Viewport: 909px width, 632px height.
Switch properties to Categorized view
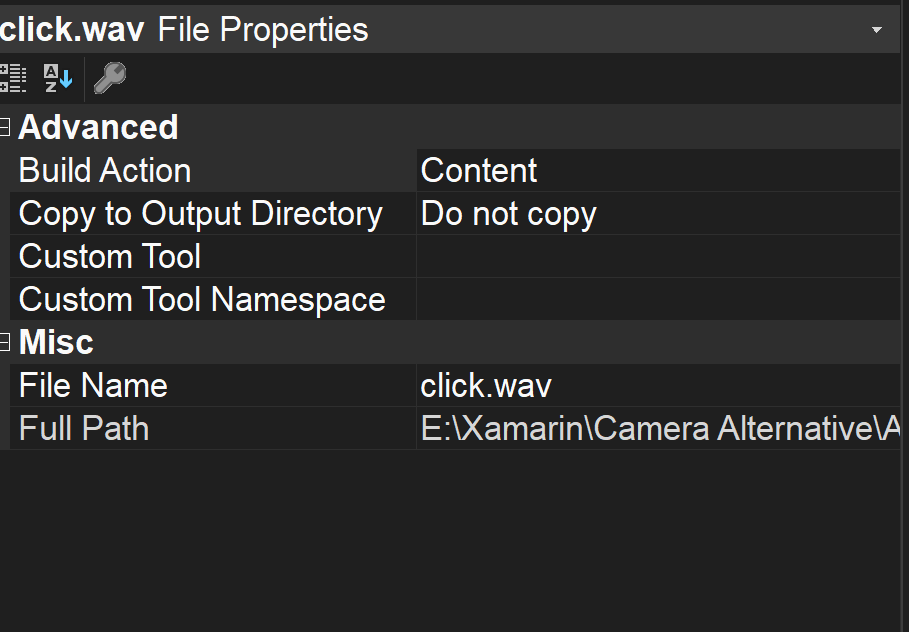click(13, 77)
